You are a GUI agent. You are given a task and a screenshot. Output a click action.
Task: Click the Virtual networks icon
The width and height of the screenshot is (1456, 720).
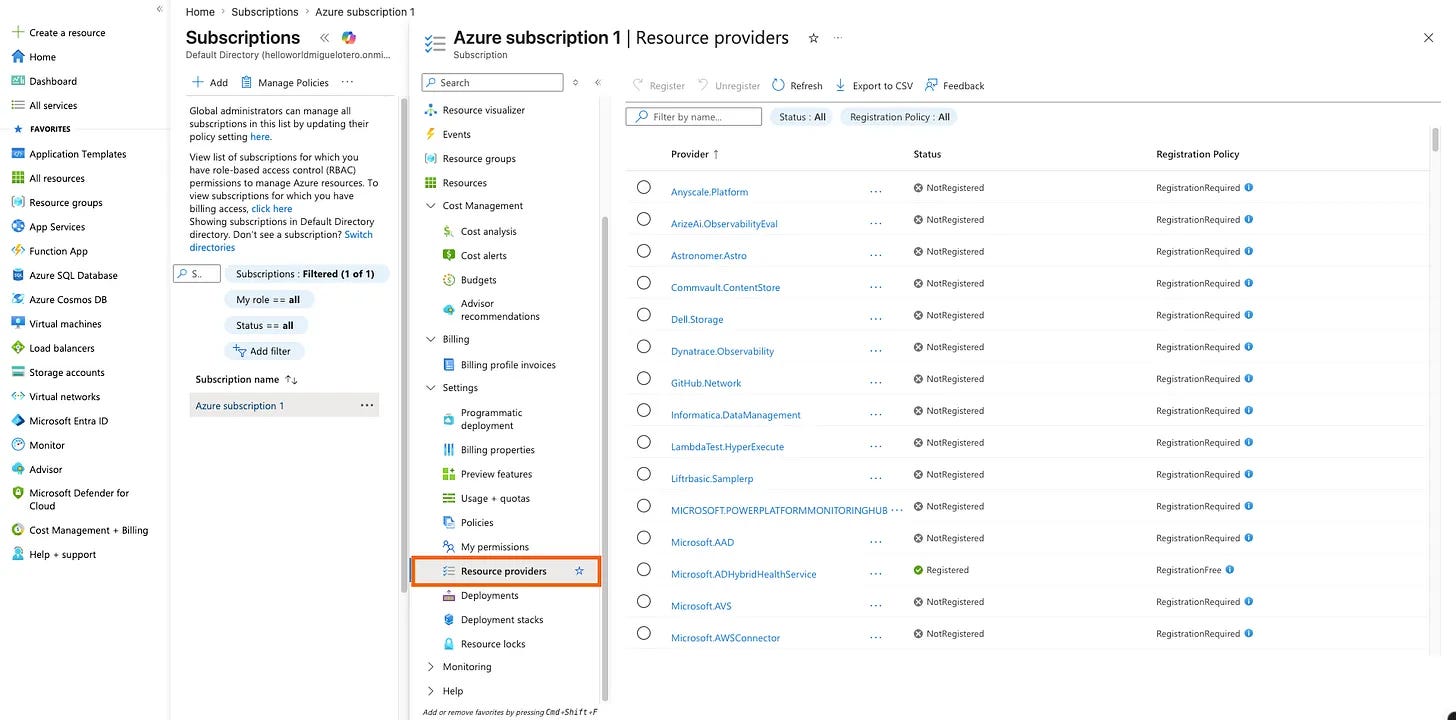[x=17, y=396]
